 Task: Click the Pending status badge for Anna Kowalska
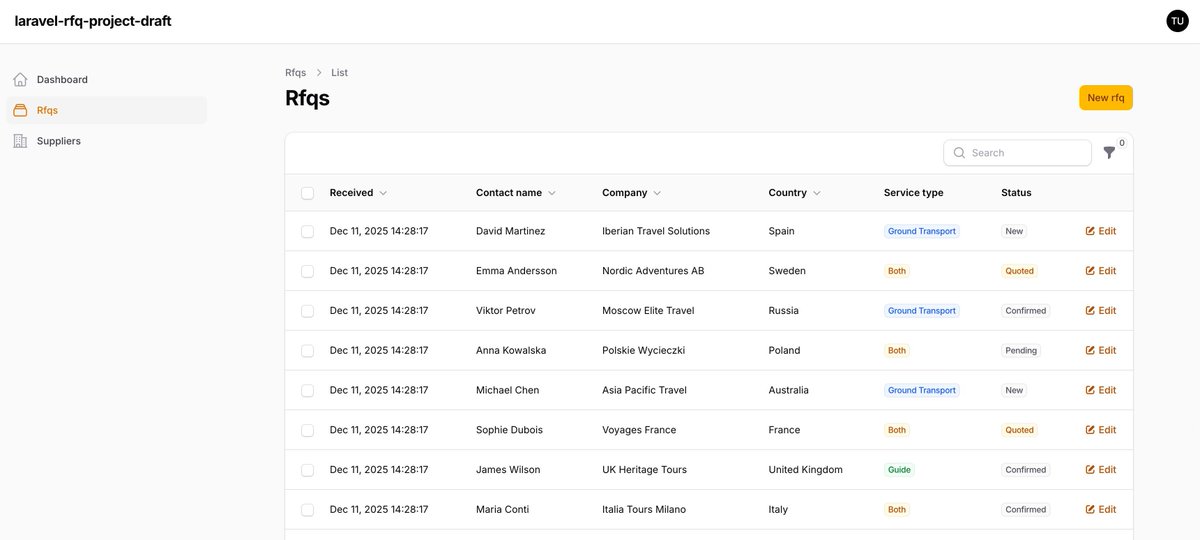[x=1021, y=351]
